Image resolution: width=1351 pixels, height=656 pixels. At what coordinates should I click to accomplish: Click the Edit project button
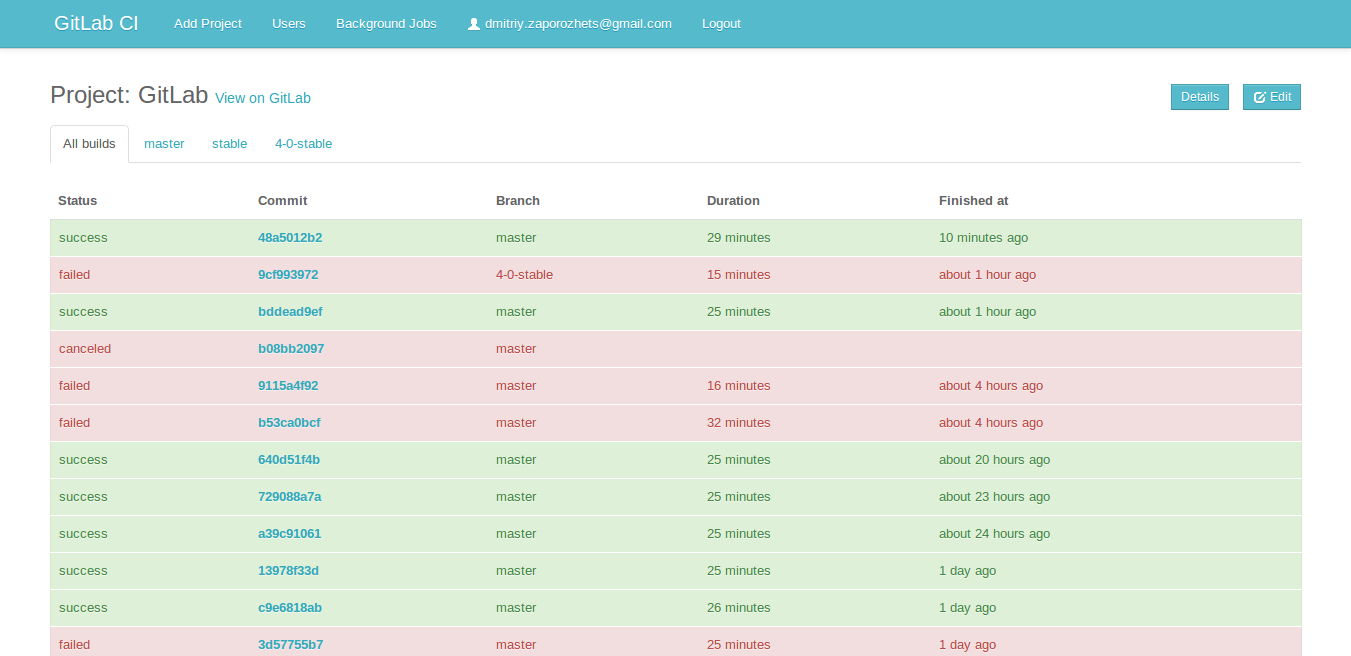(x=1271, y=96)
